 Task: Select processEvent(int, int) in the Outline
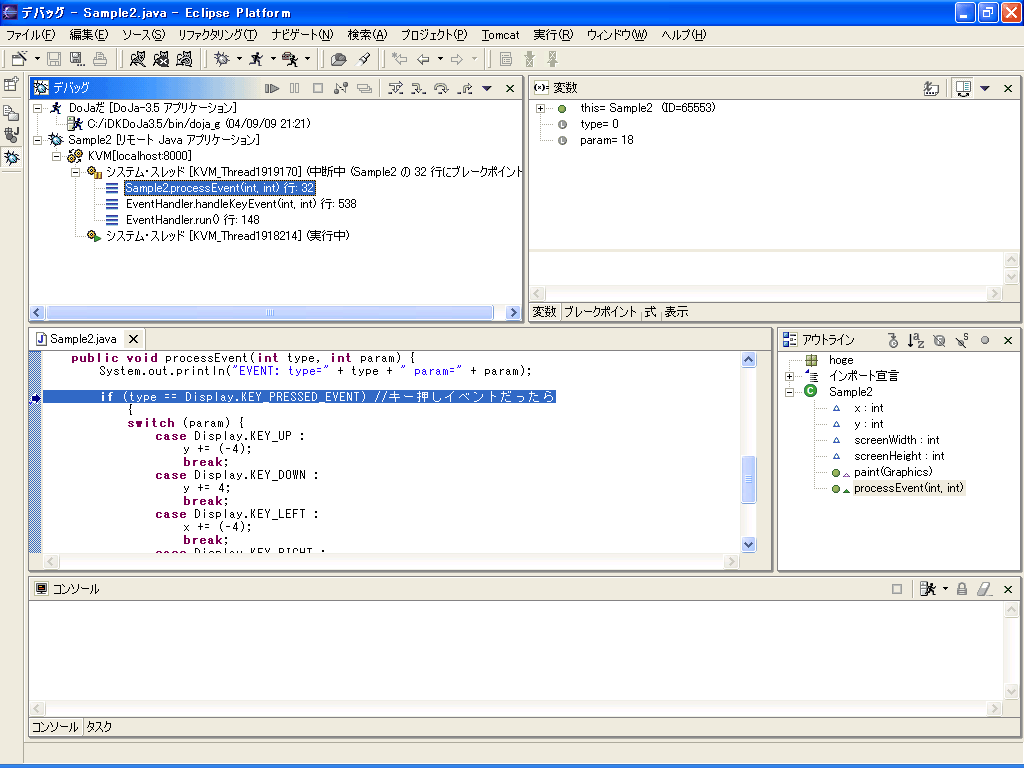tap(908, 488)
